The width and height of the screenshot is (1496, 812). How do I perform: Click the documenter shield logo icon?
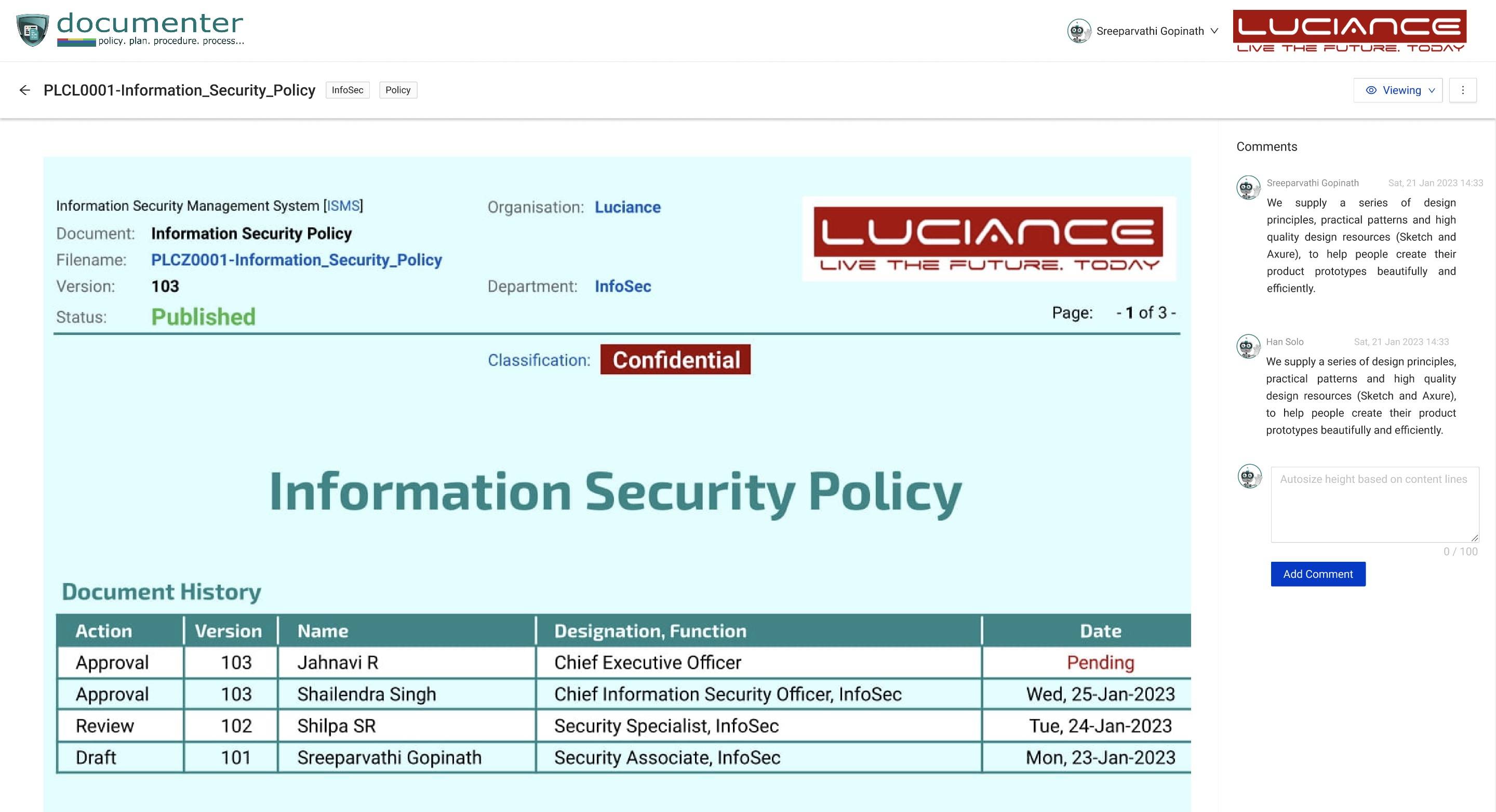pos(33,30)
